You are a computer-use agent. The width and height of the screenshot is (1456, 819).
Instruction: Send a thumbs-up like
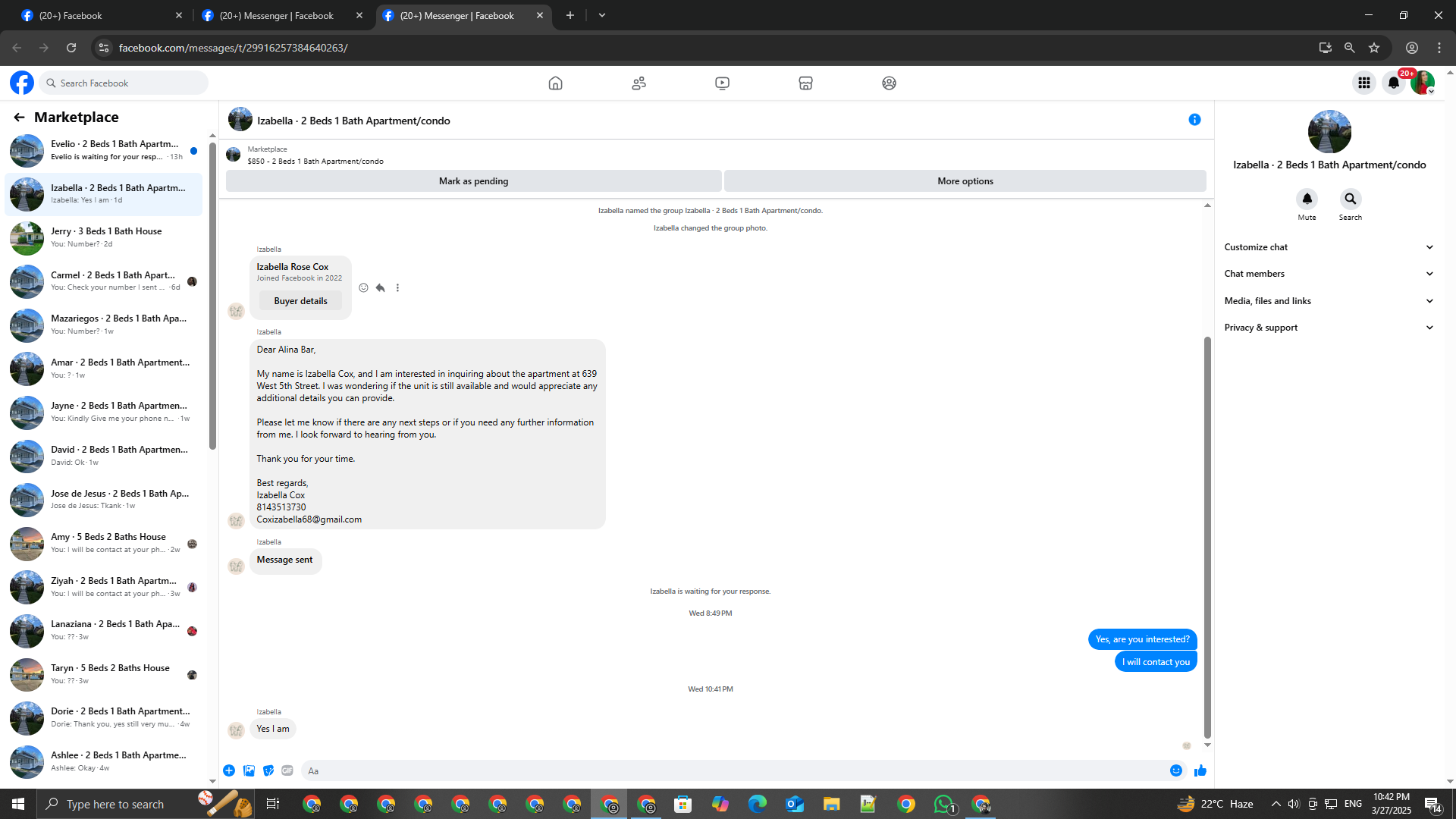pyautogui.click(x=1200, y=770)
